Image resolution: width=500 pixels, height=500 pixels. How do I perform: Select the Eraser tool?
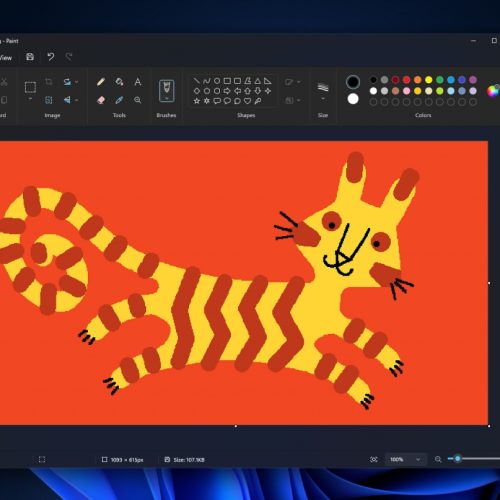(101, 100)
